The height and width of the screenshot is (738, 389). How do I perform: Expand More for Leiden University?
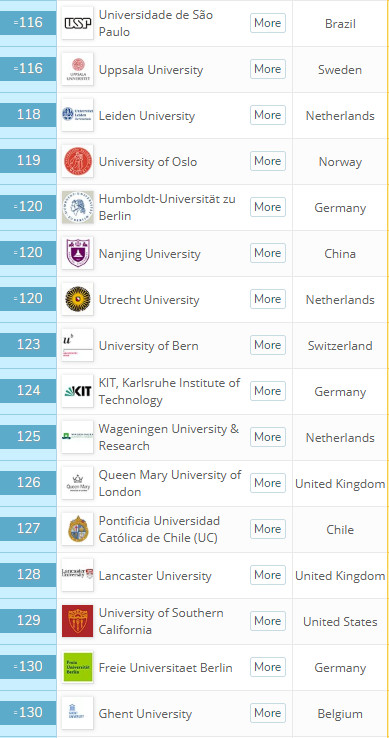point(268,115)
